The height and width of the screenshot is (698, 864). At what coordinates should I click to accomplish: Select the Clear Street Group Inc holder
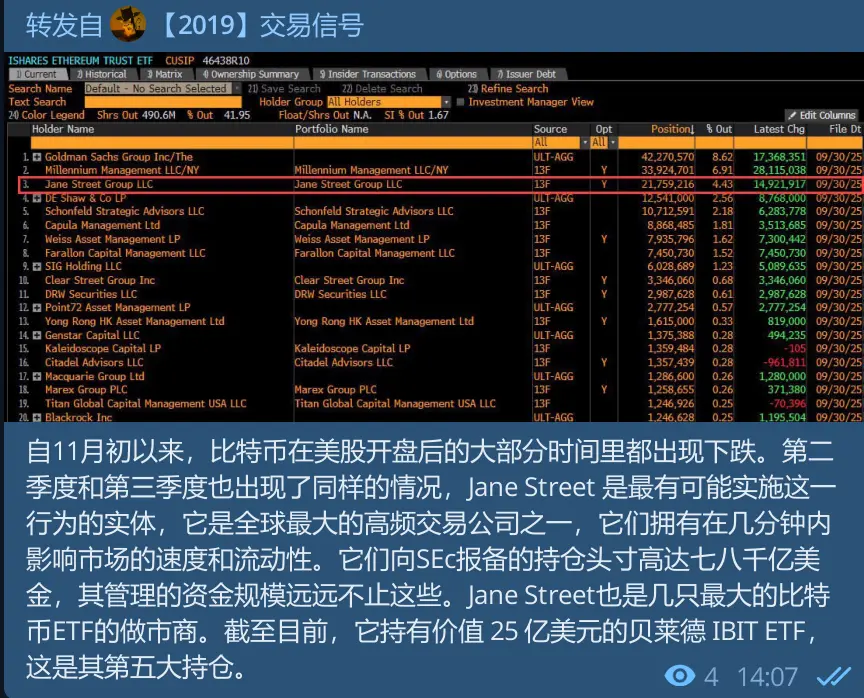[x=100, y=280]
